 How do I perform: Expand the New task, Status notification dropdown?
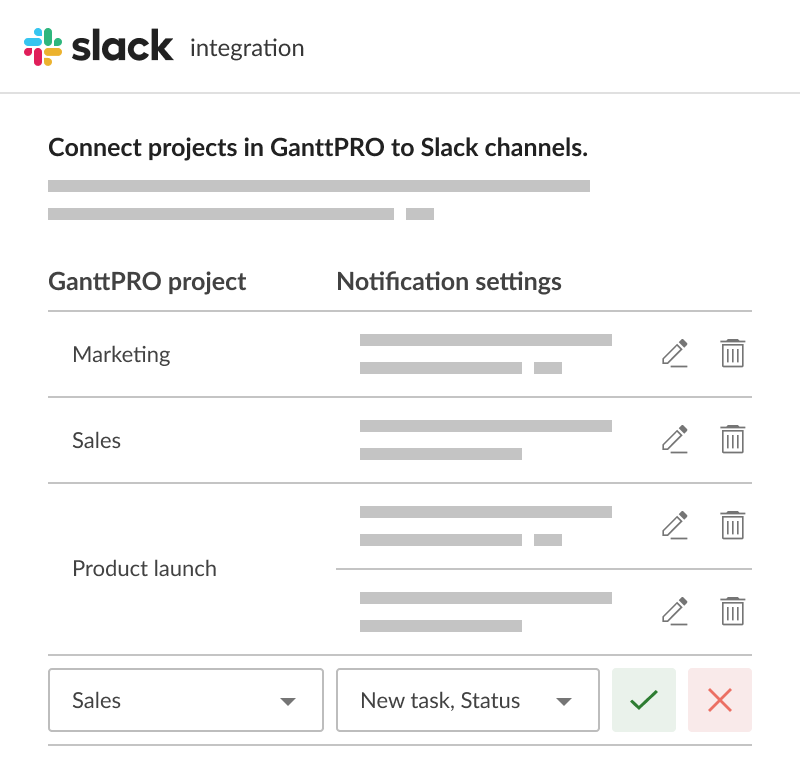pyautogui.click(x=468, y=700)
